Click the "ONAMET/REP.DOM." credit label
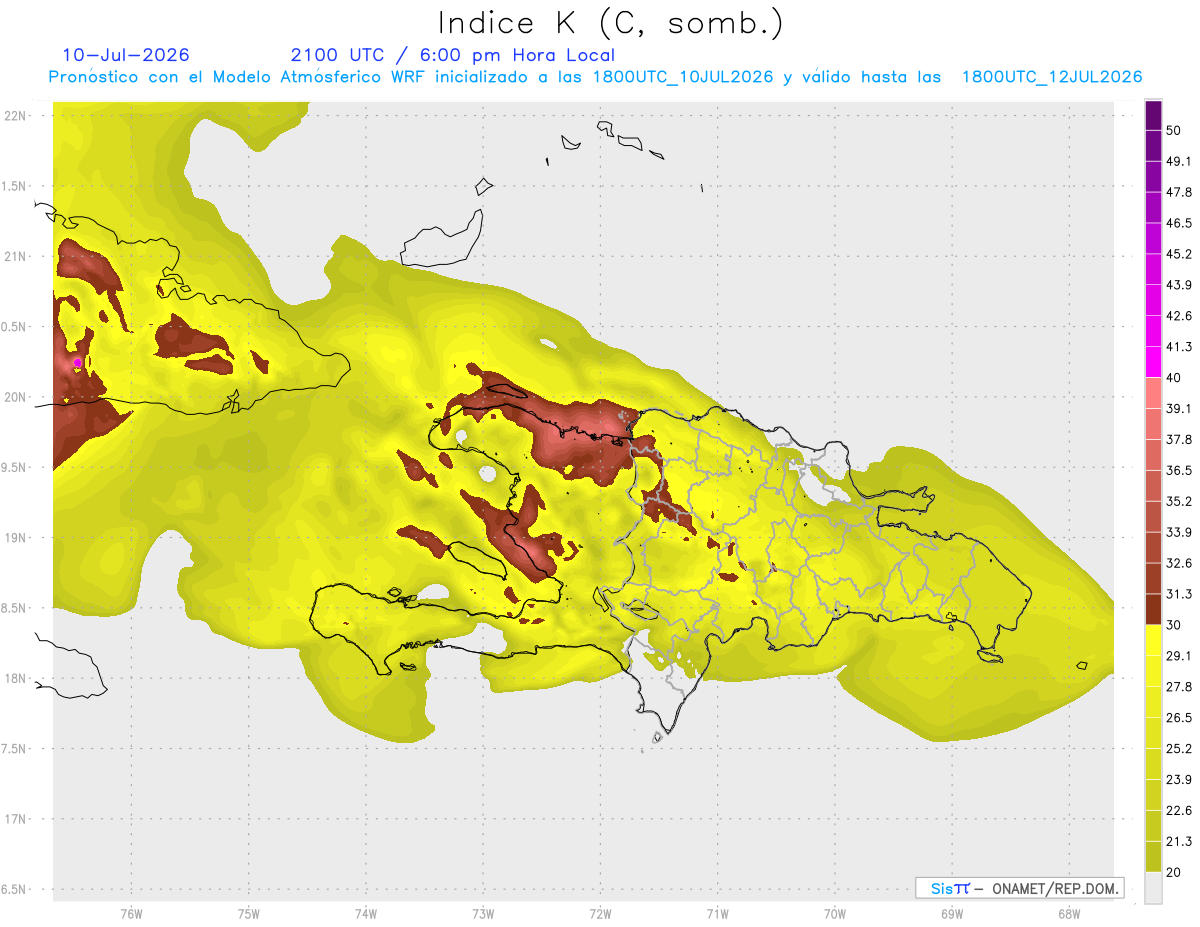1200x927 pixels. coord(1057,888)
